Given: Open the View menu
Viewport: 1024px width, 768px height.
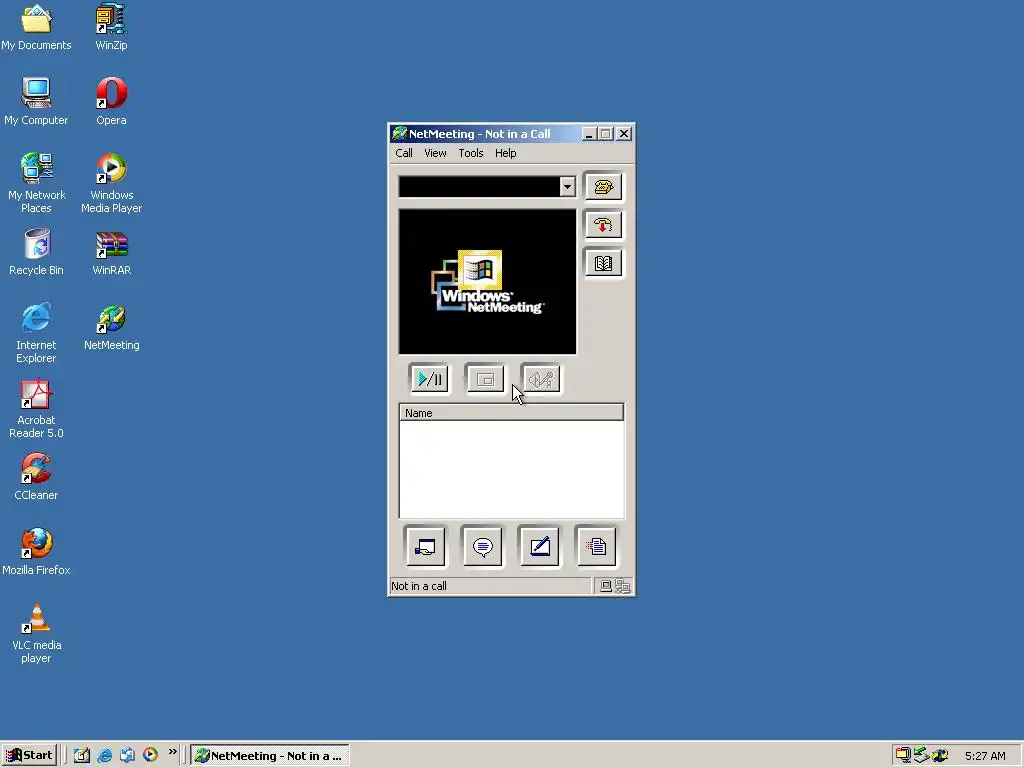Looking at the screenshot, I should pyautogui.click(x=435, y=153).
